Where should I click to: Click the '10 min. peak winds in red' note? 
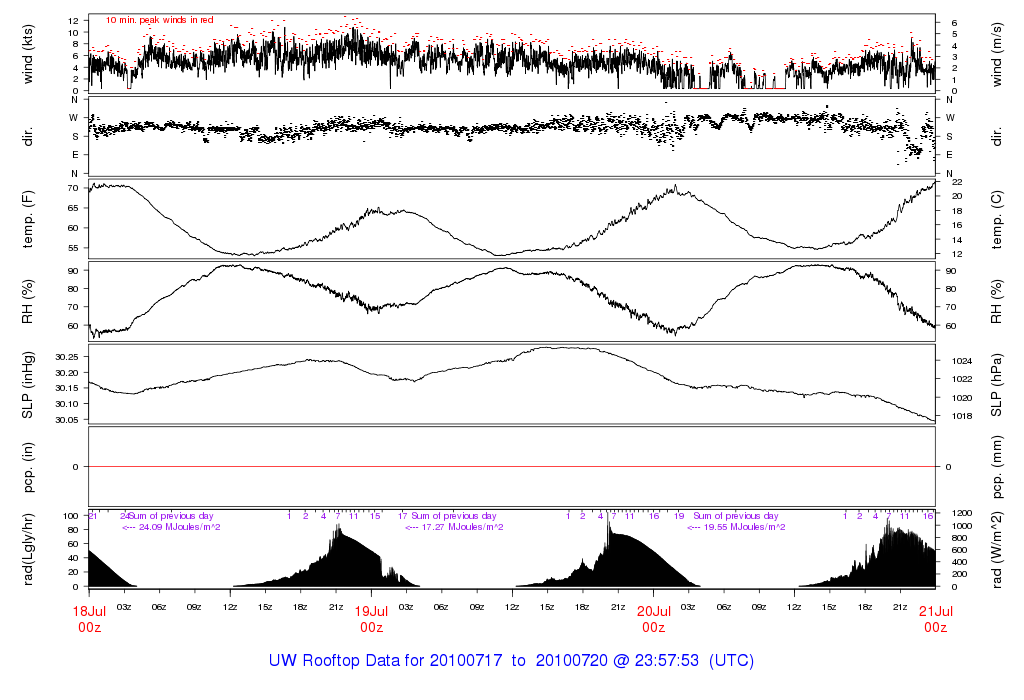(160, 20)
